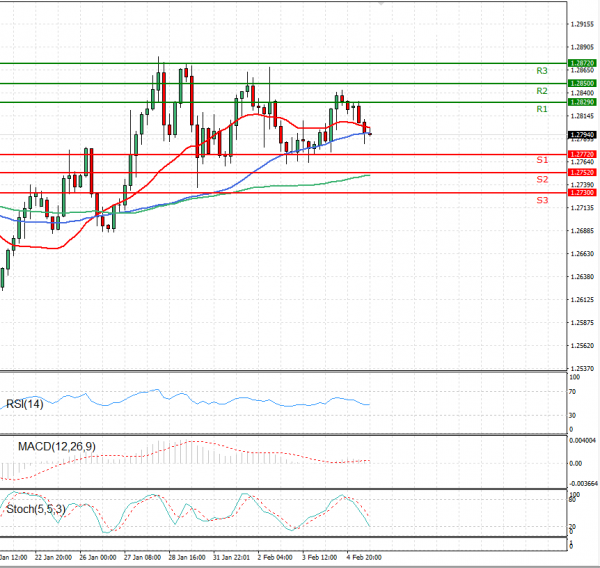Click the 1.27135 price axis value
This screenshot has width=600, height=568.
coord(582,208)
